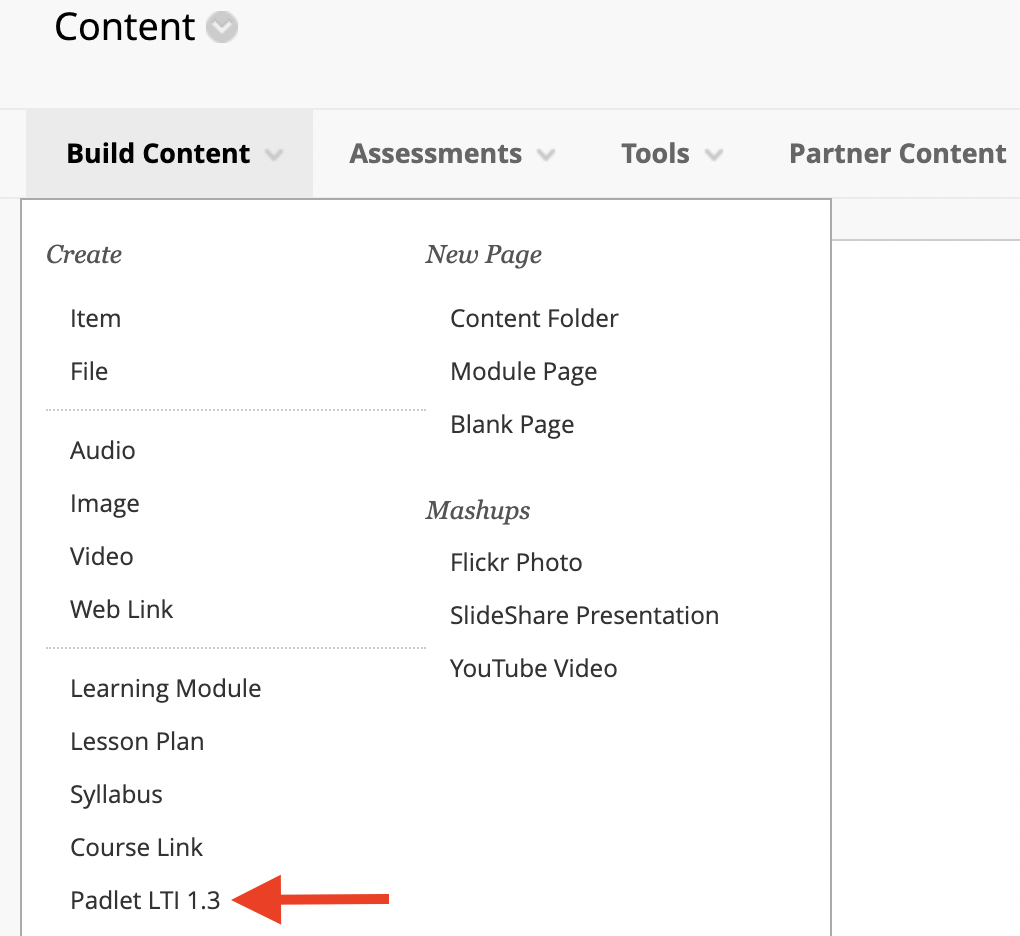Select Lesson Plan from the menu
Screen dimensions: 1020x936
tap(137, 742)
